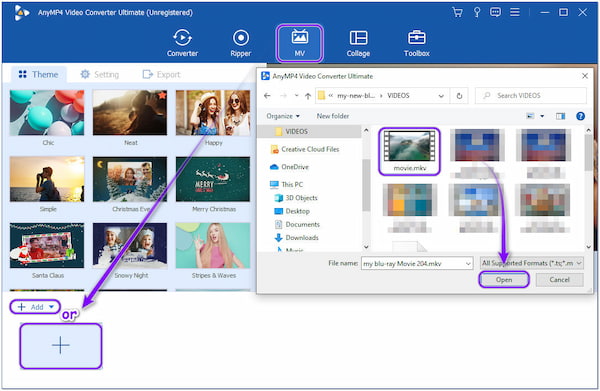Expand the address bar history dropdown
Screen dimensions: 600x391
coord(441,96)
